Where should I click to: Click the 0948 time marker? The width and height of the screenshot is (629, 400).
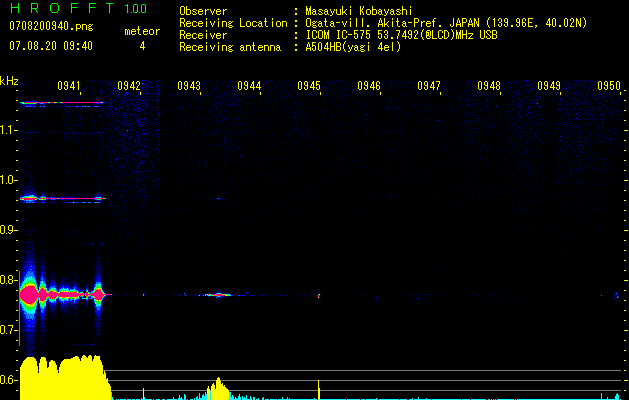(489, 86)
